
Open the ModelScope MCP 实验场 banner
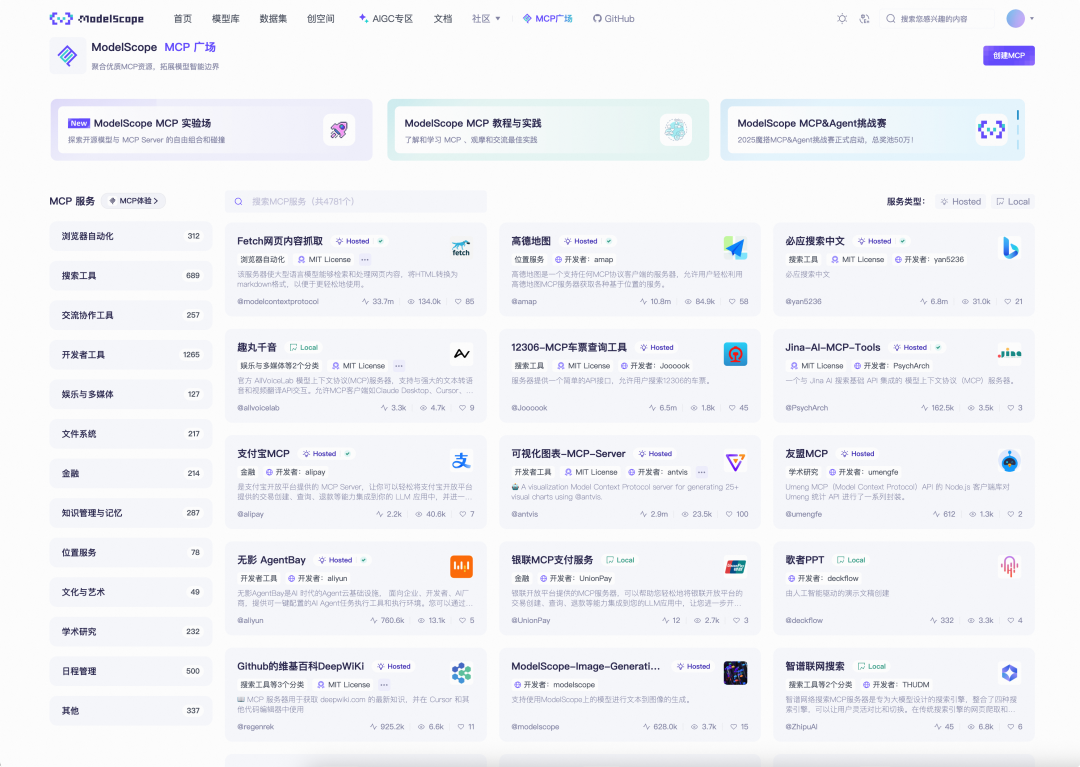pos(211,129)
